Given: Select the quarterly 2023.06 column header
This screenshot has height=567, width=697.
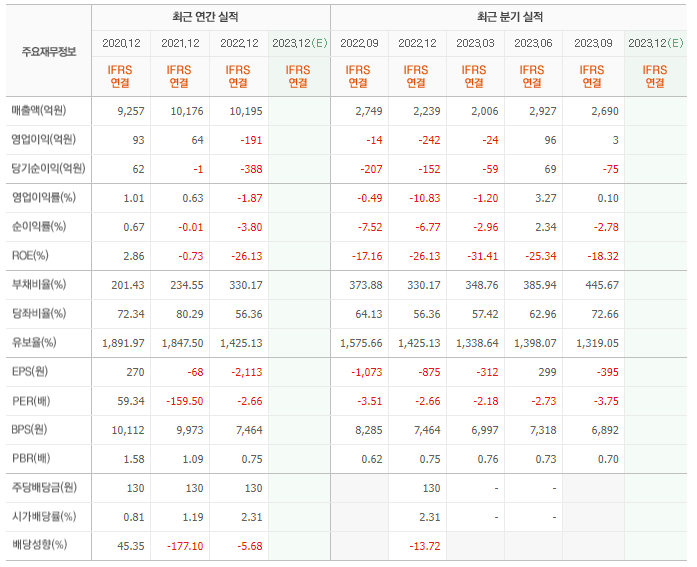Looking at the screenshot, I should (533, 43).
